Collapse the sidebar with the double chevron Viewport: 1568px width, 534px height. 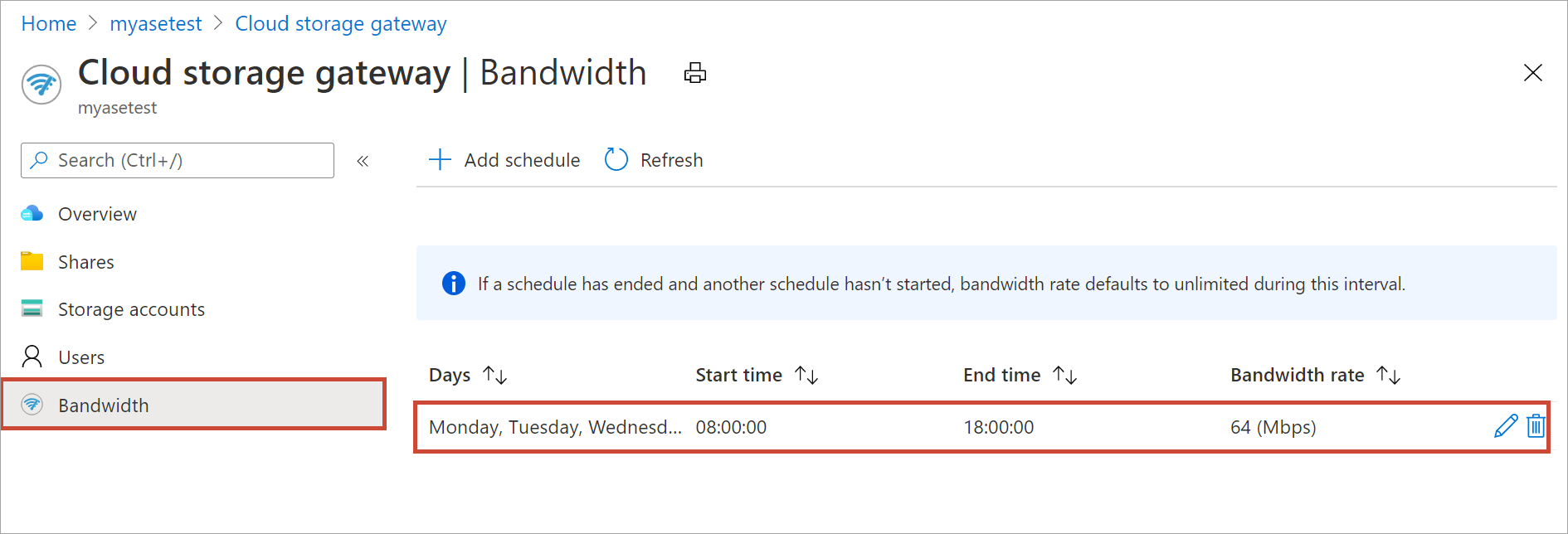click(x=363, y=161)
